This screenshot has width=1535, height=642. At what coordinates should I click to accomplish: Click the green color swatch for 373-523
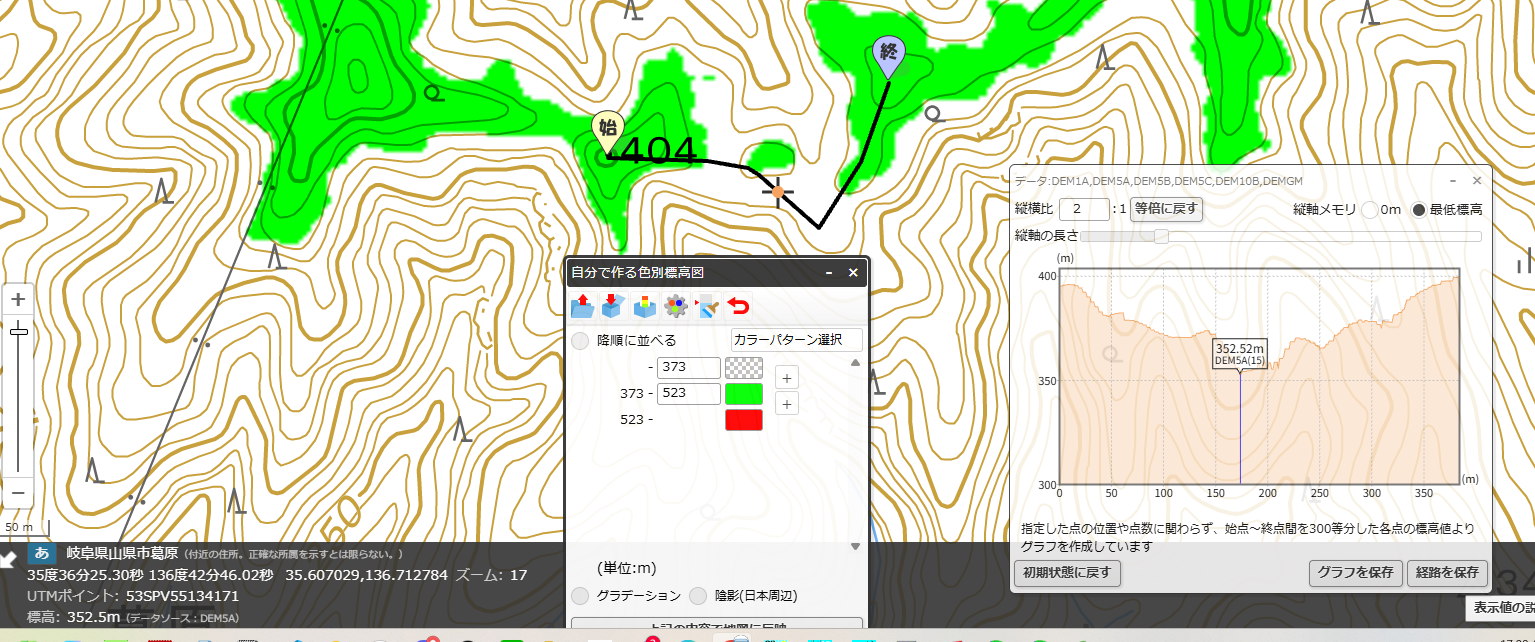coord(744,394)
